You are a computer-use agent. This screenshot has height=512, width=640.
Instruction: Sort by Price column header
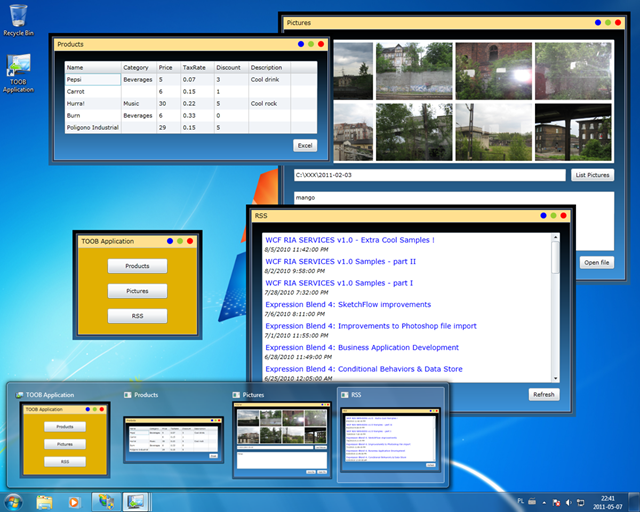(x=169, y=67)
